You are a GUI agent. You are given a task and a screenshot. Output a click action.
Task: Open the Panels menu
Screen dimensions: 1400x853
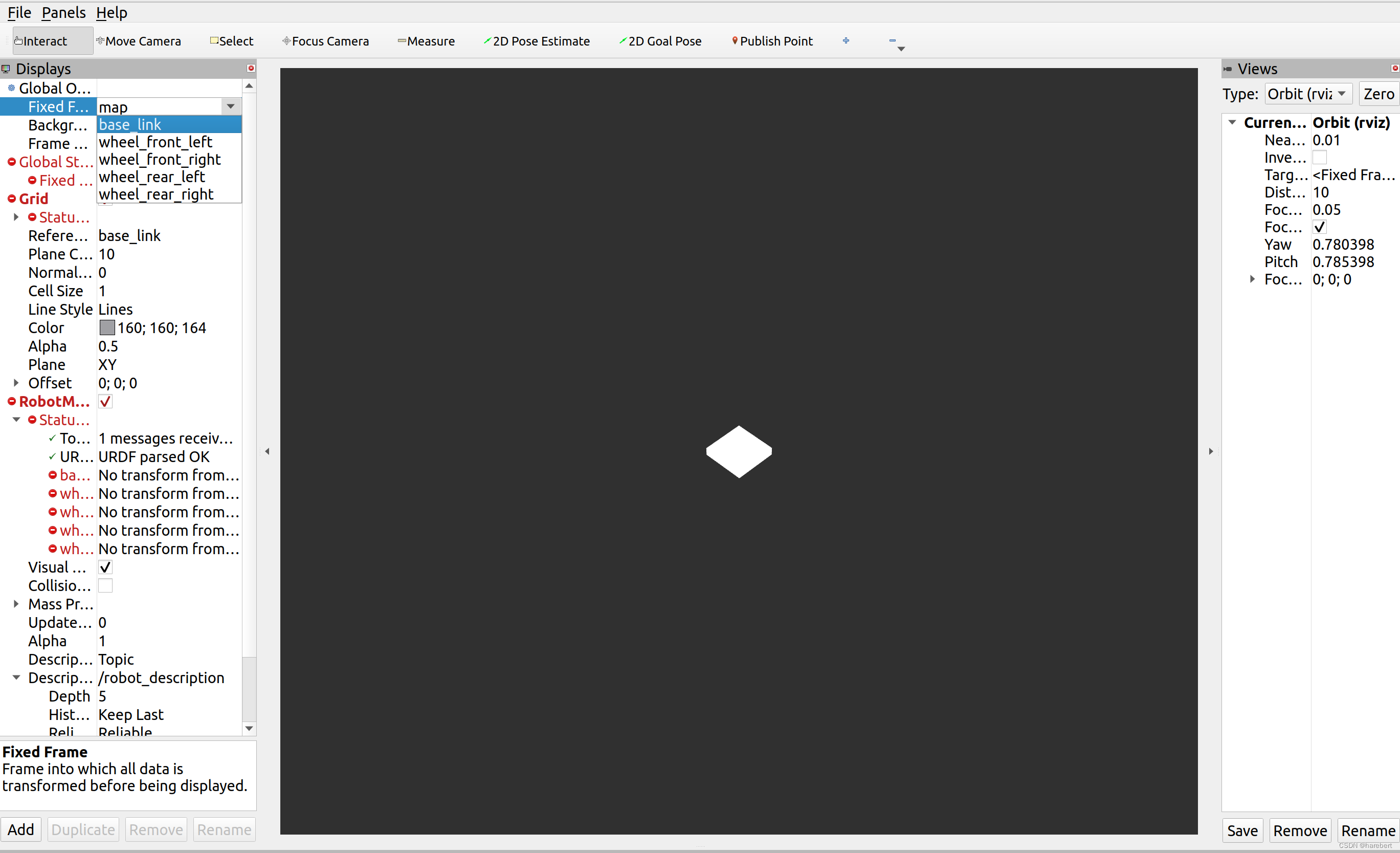click(x=63, y=12)
